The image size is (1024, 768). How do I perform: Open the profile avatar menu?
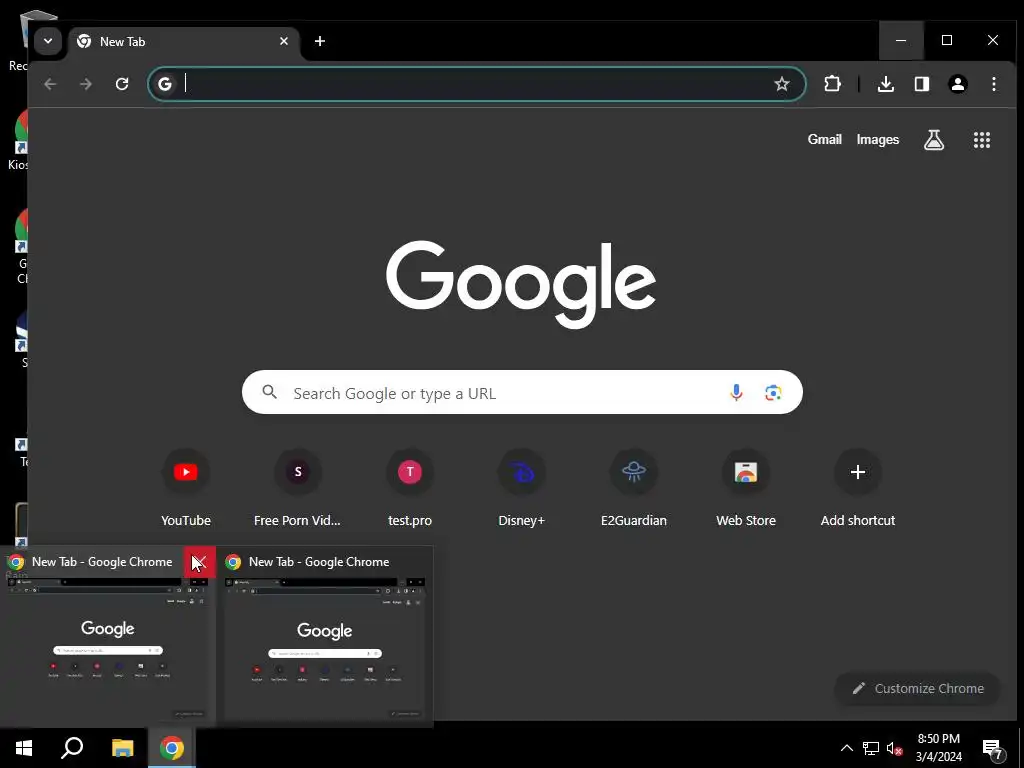(957, 84)
